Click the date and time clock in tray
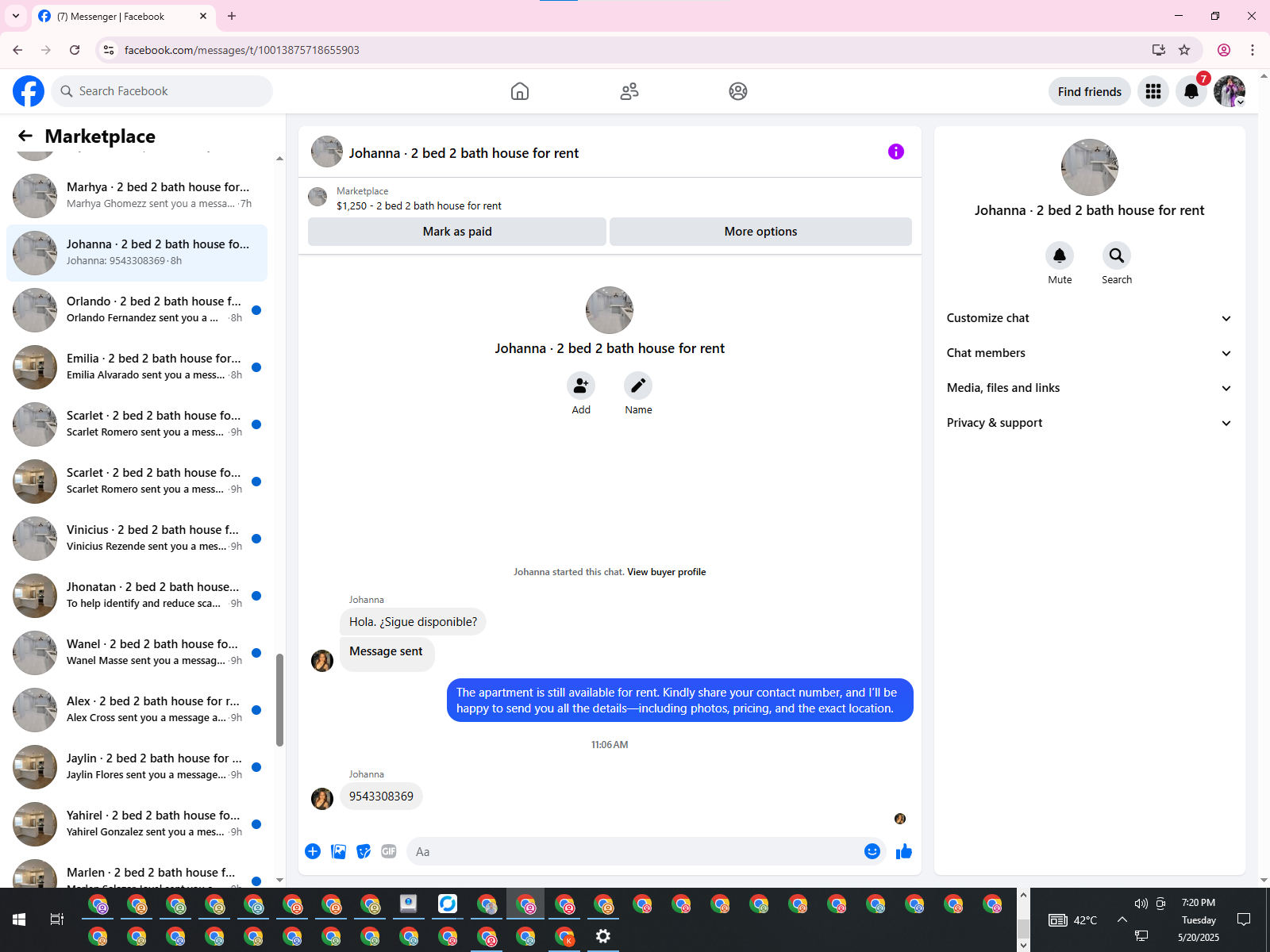 [x=1199, y=919]
